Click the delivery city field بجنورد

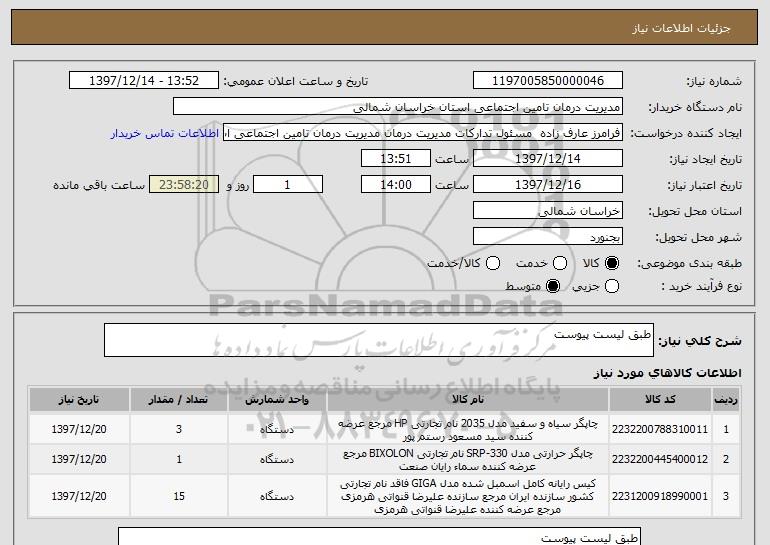click(548, 237)
